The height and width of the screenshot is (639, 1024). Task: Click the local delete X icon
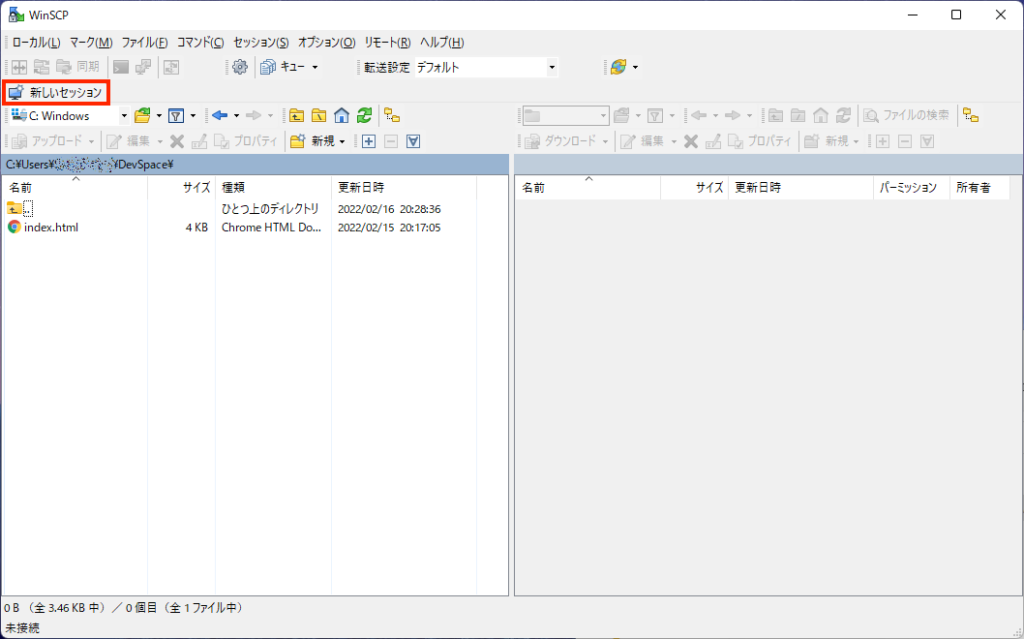177,141
